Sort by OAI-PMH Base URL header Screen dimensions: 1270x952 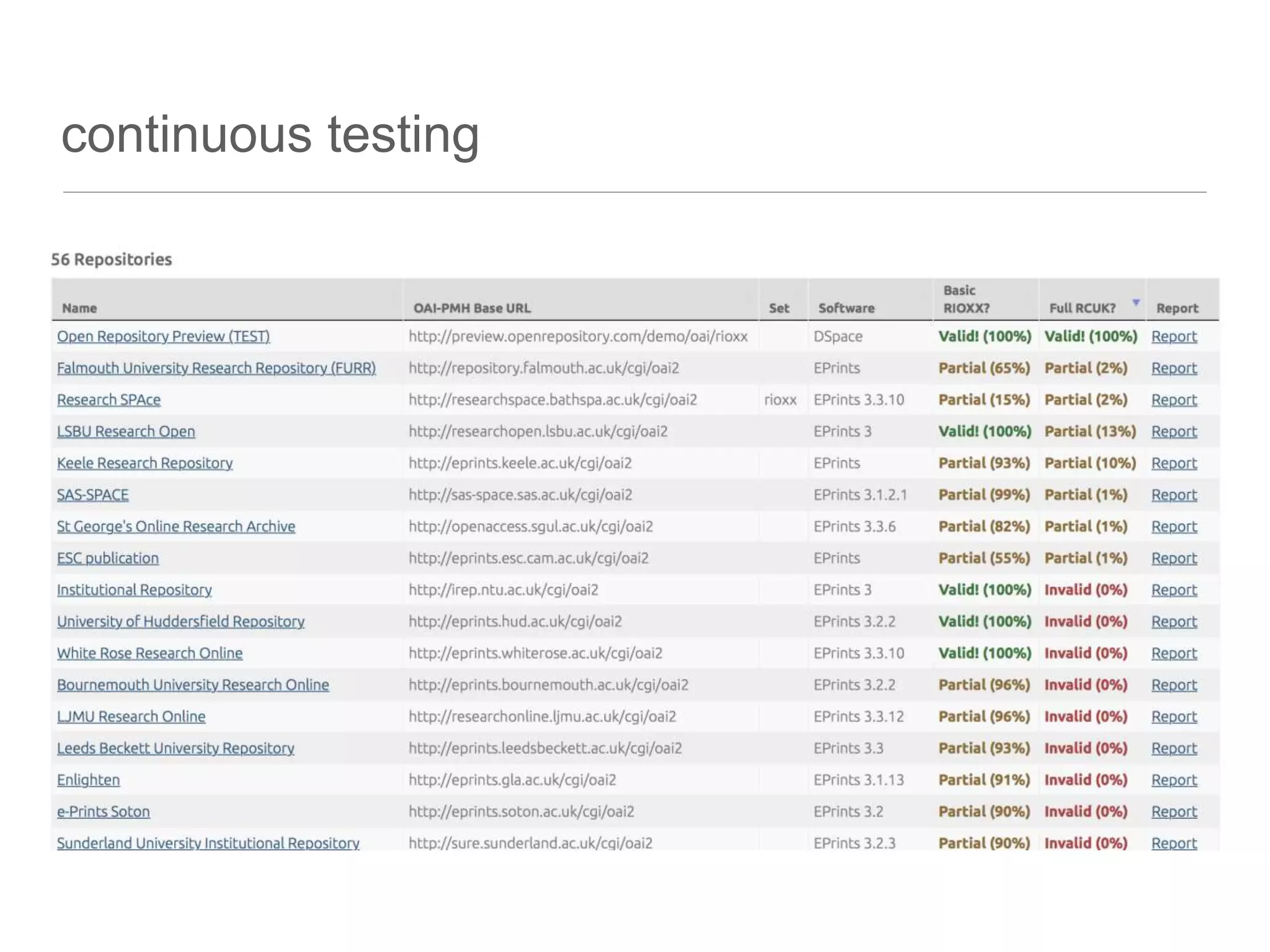point(472,308)
